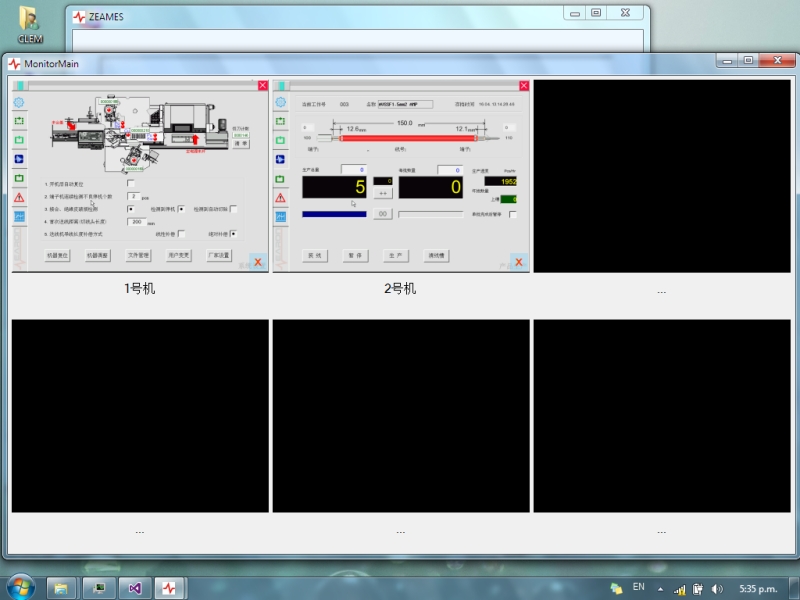Open the CLEM folder on the desktop
Image resolution: width=800 pixels, height=600 pixels.
coord(30,24)
